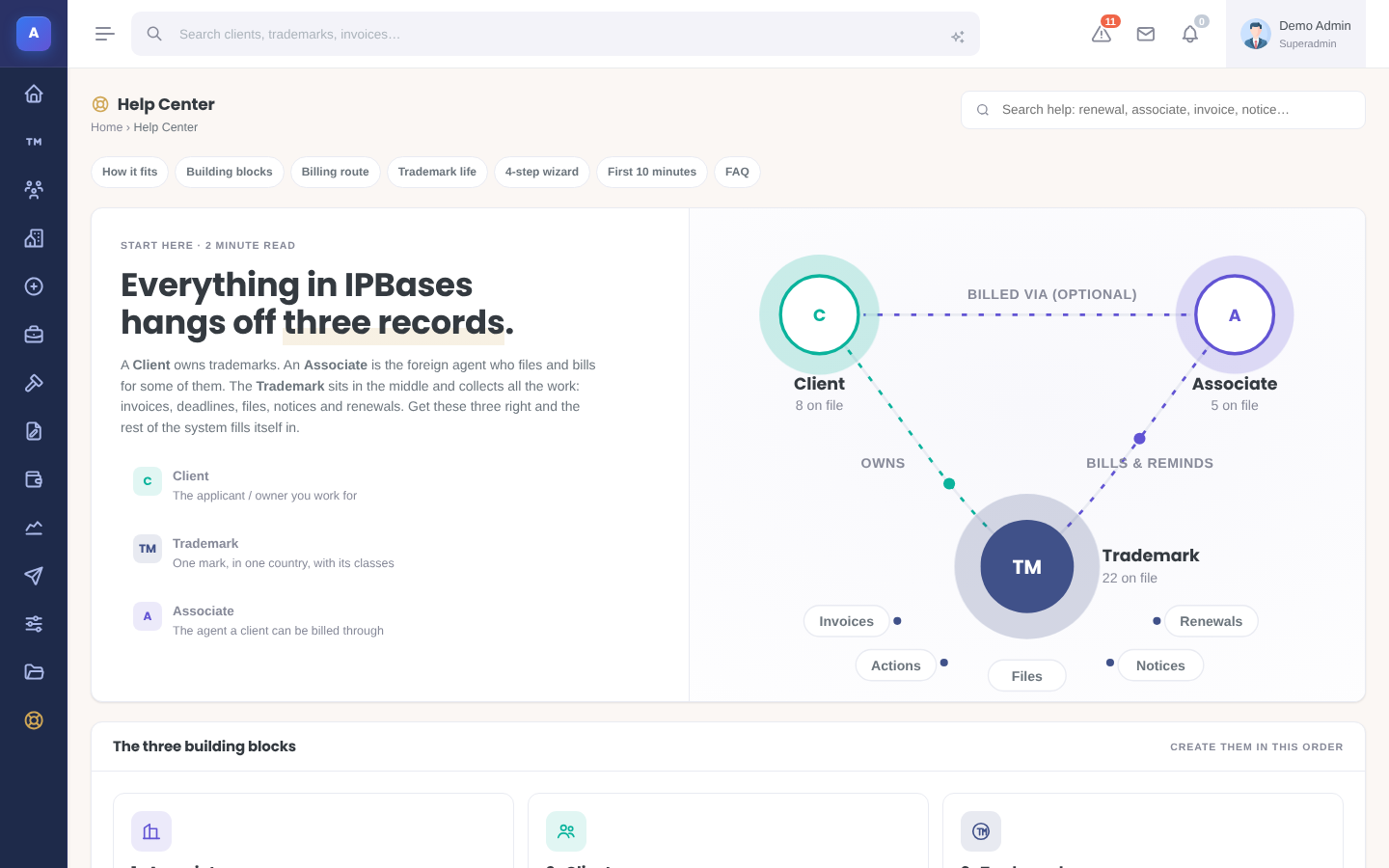Screen dimensions: 1389x868
Task: Click the sparkle AI icon in search bar
Action: pos(958,37)
